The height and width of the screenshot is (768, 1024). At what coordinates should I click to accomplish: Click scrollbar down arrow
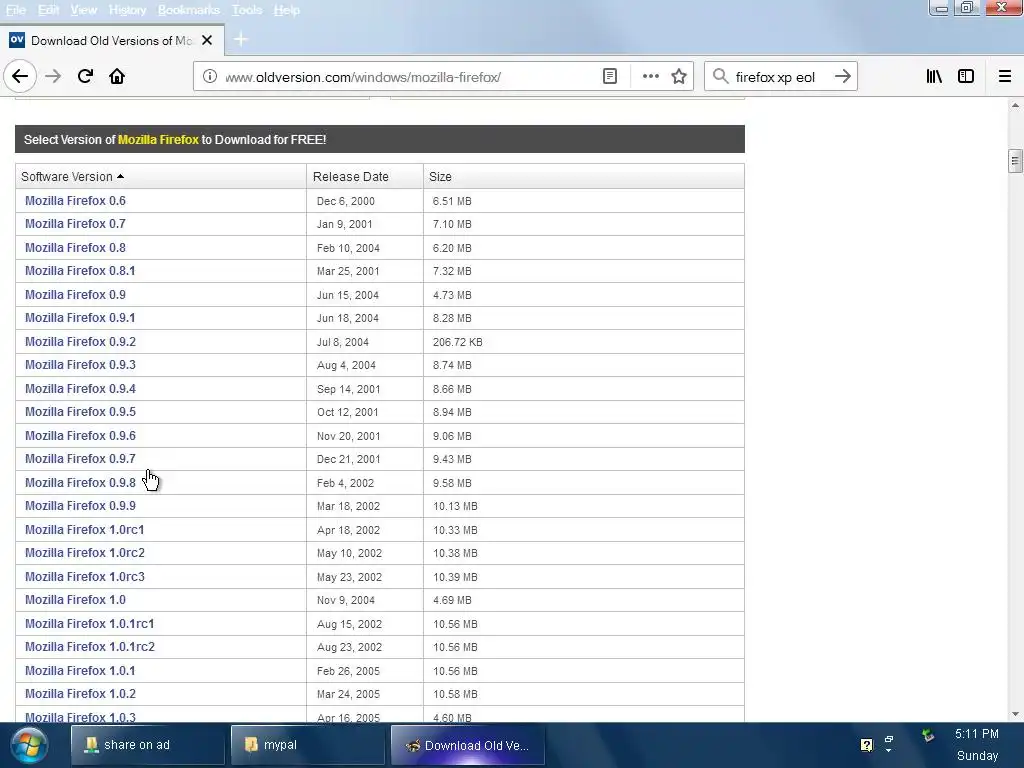[1015, 714]
